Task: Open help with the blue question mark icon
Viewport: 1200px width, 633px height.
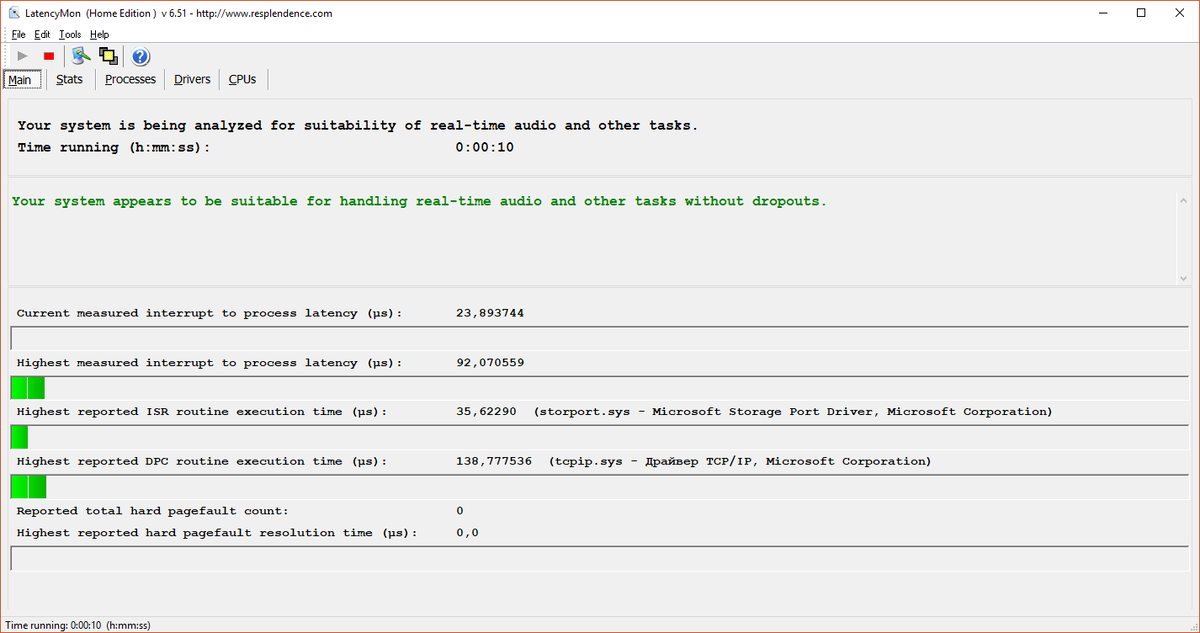Action: (x=140, y=56)
